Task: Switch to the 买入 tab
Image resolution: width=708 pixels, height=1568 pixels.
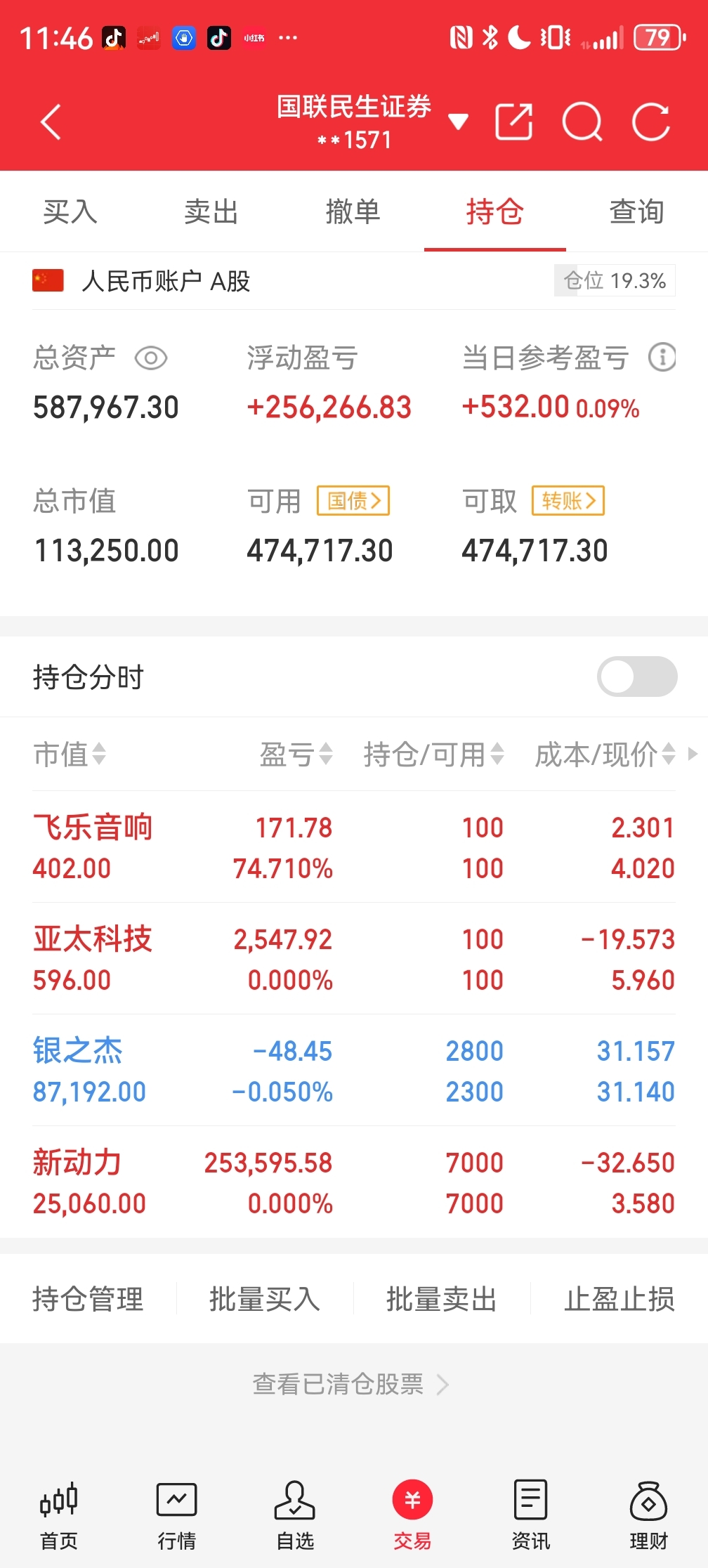Action: [70, 211]
